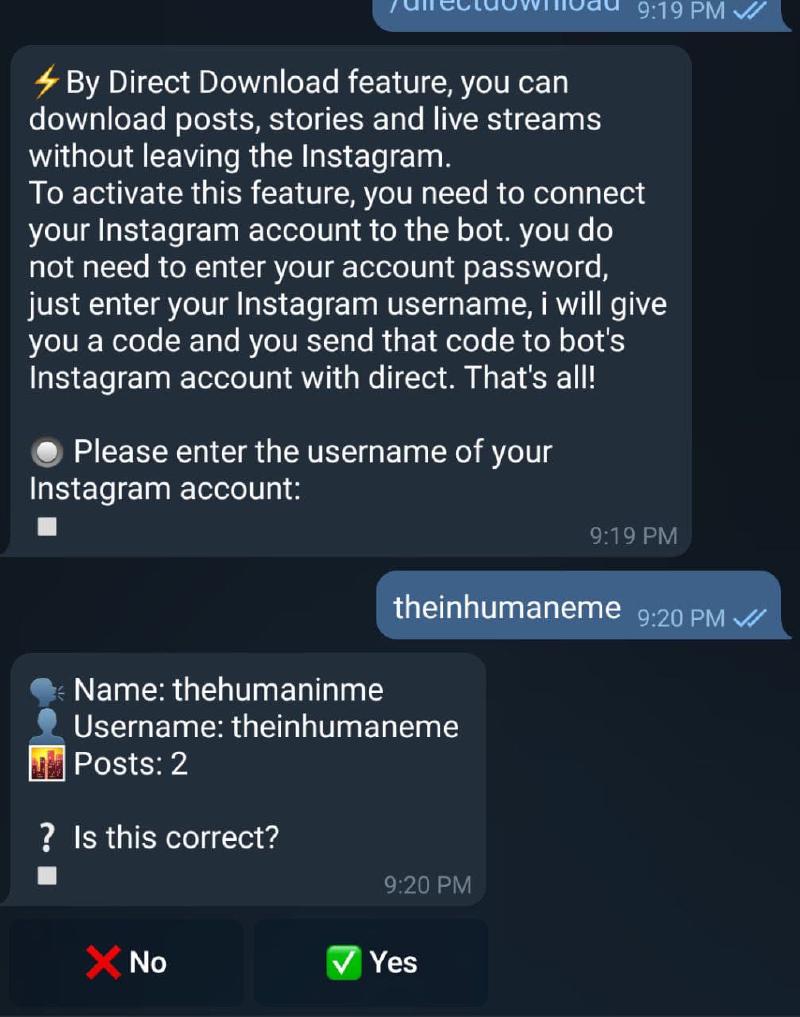Tap the double-check mark on directdownload message
Screen dimensions: 800x1017
749,10
